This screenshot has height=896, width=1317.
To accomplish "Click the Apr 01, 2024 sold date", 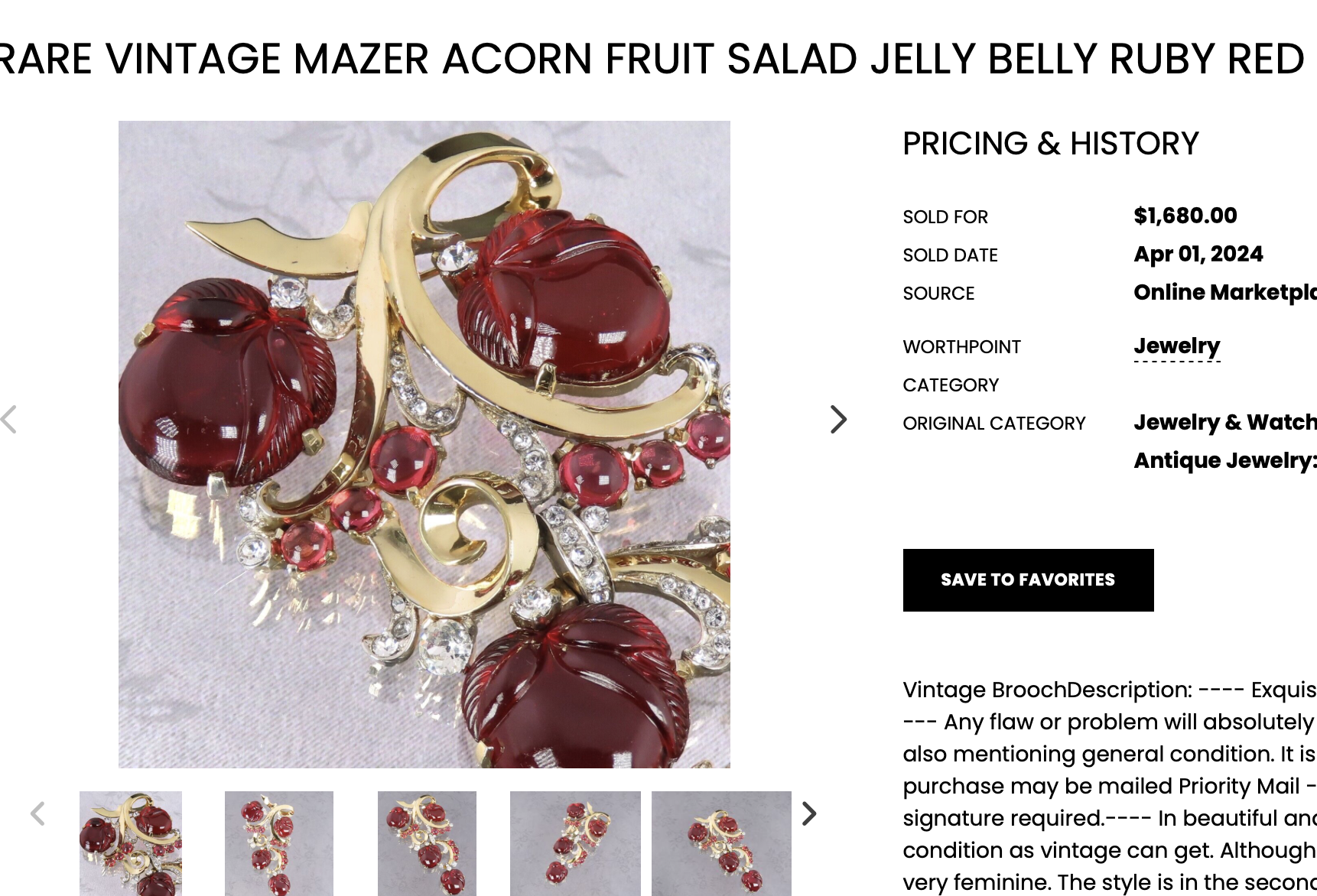I will coord(1198,254).
